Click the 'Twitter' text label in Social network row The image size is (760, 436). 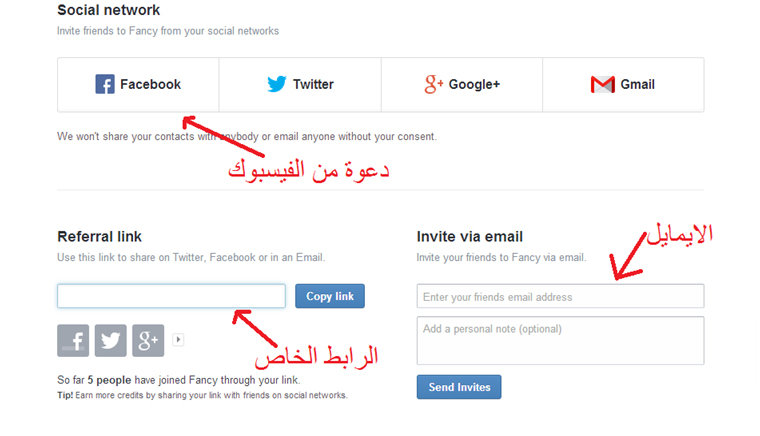pos(313,85)
